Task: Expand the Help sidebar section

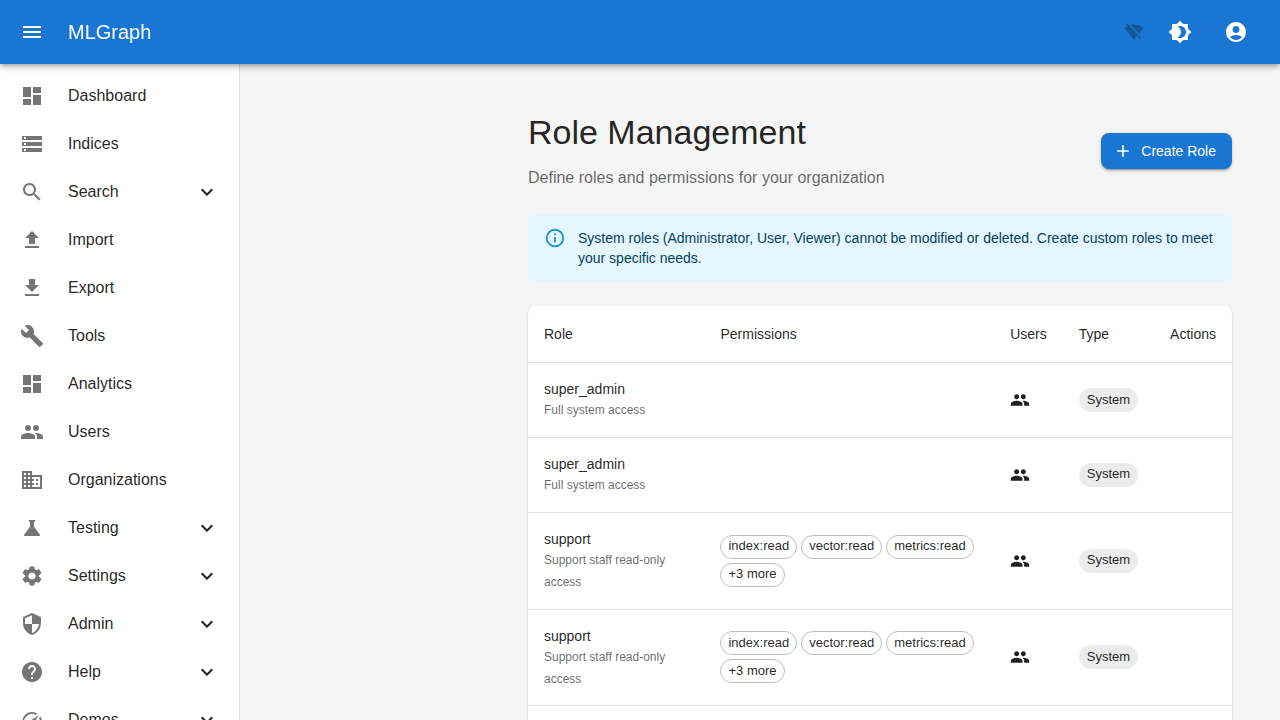Action: tap(207, 671)
